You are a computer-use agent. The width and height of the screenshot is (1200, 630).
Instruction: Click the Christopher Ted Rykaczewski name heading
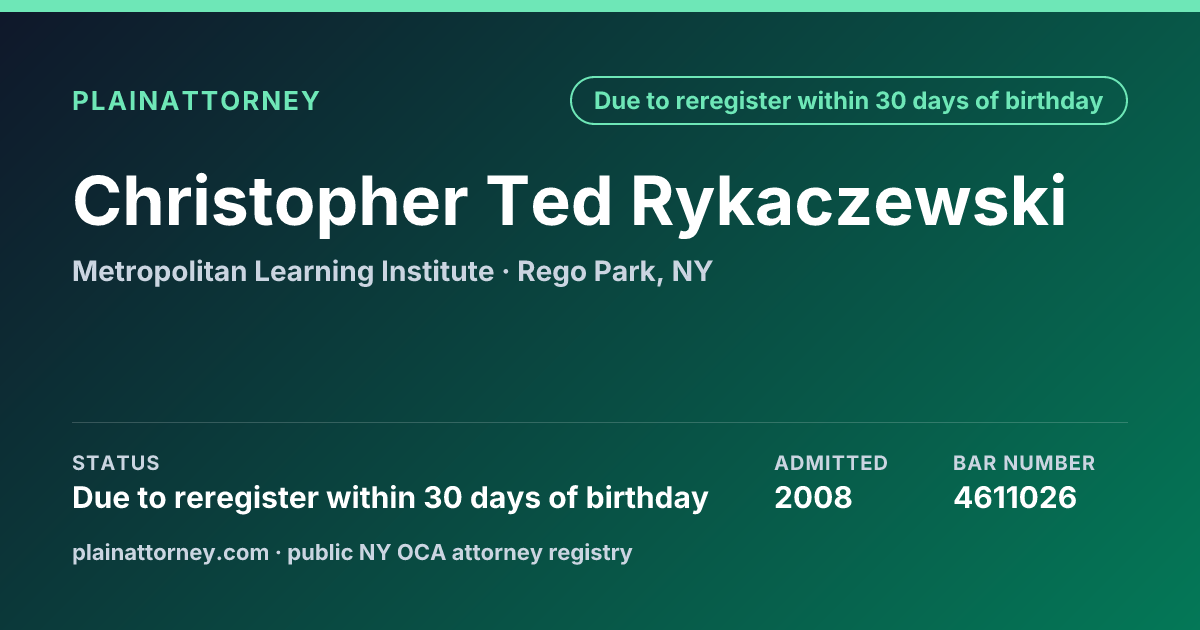click(570, 203)
